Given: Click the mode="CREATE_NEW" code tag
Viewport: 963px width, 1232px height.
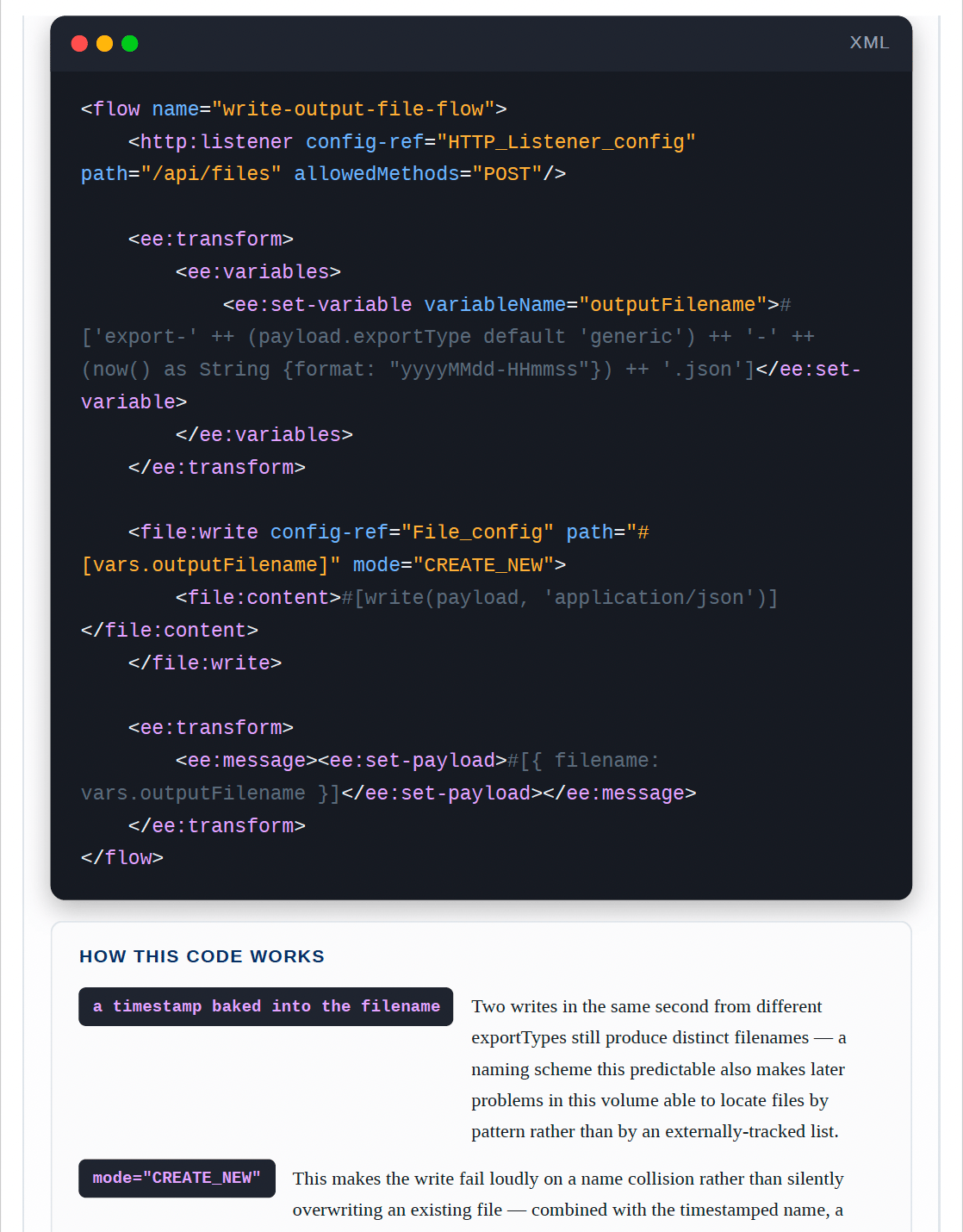Looking at the screenshot, I should click(x=177, y=1178).
